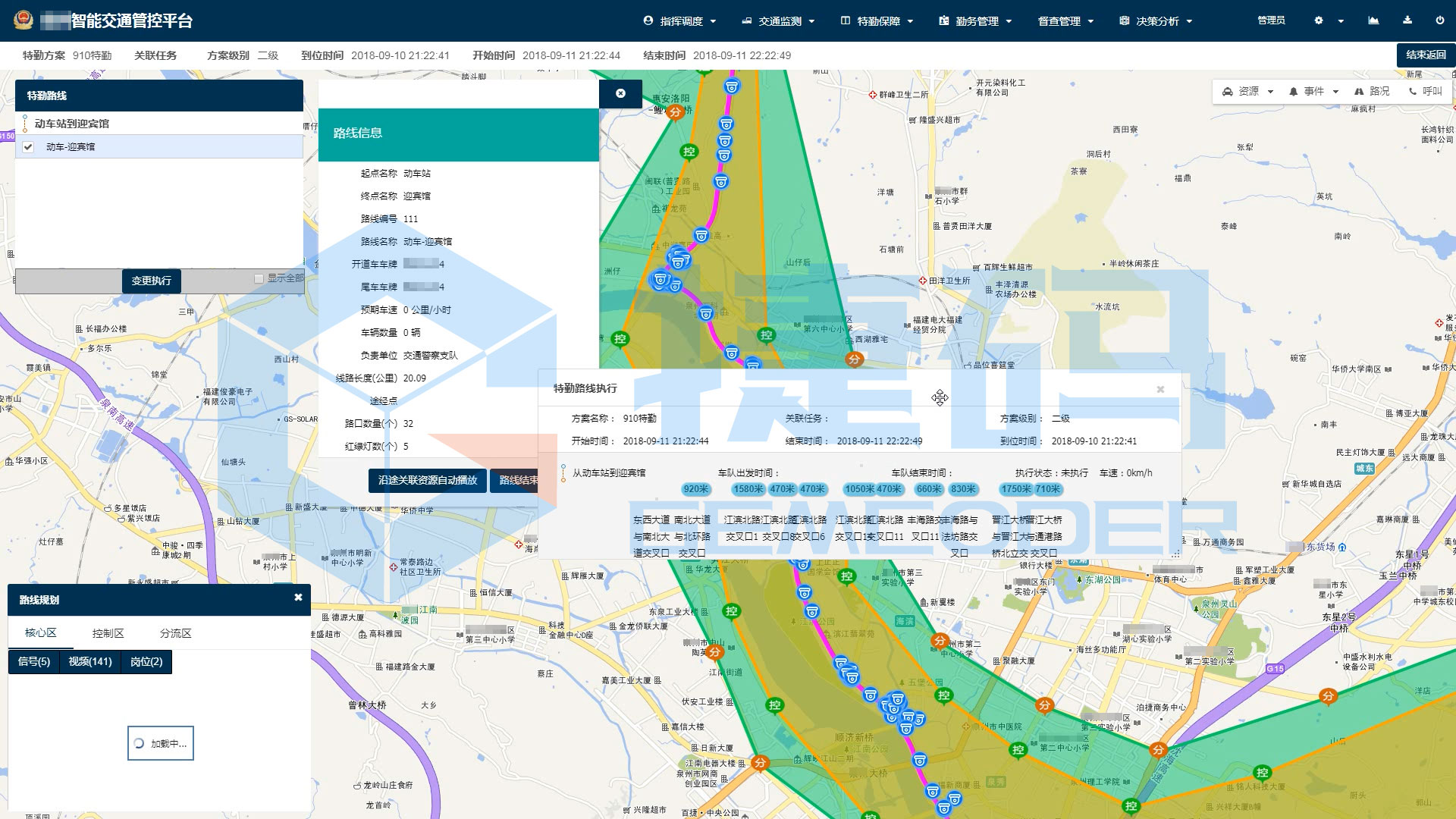Click orange 分 marker beside 惠安洛阳 label
Viewport: 1456px width, 819px height.
(676, 112)
